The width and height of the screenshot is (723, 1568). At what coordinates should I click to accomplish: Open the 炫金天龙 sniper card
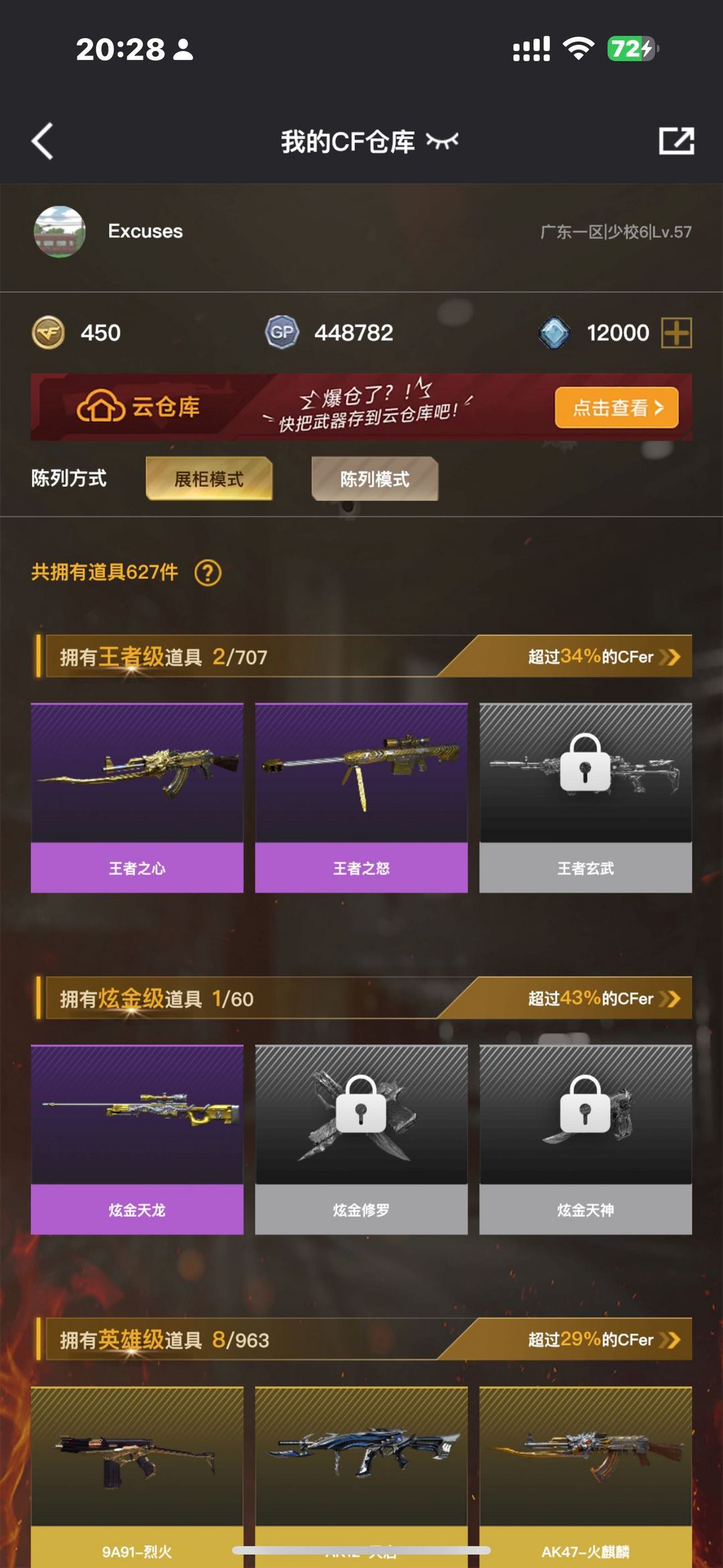[137, 1139]
